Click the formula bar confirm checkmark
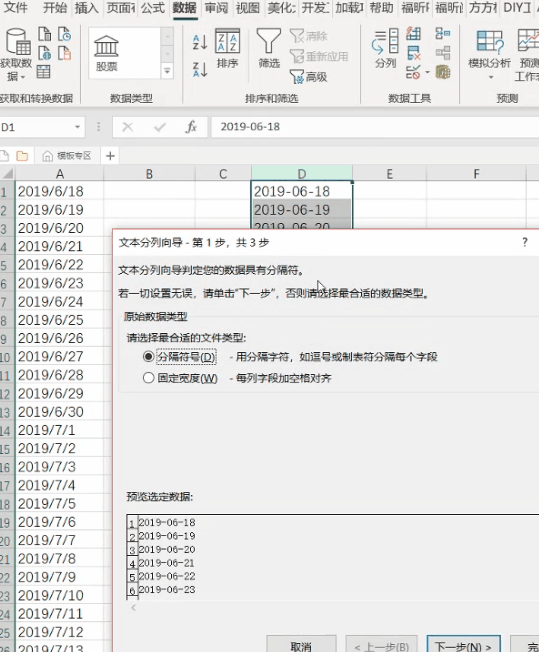Image resolution: width=539 pixels, height=652 pixels. tap(160, 127)
